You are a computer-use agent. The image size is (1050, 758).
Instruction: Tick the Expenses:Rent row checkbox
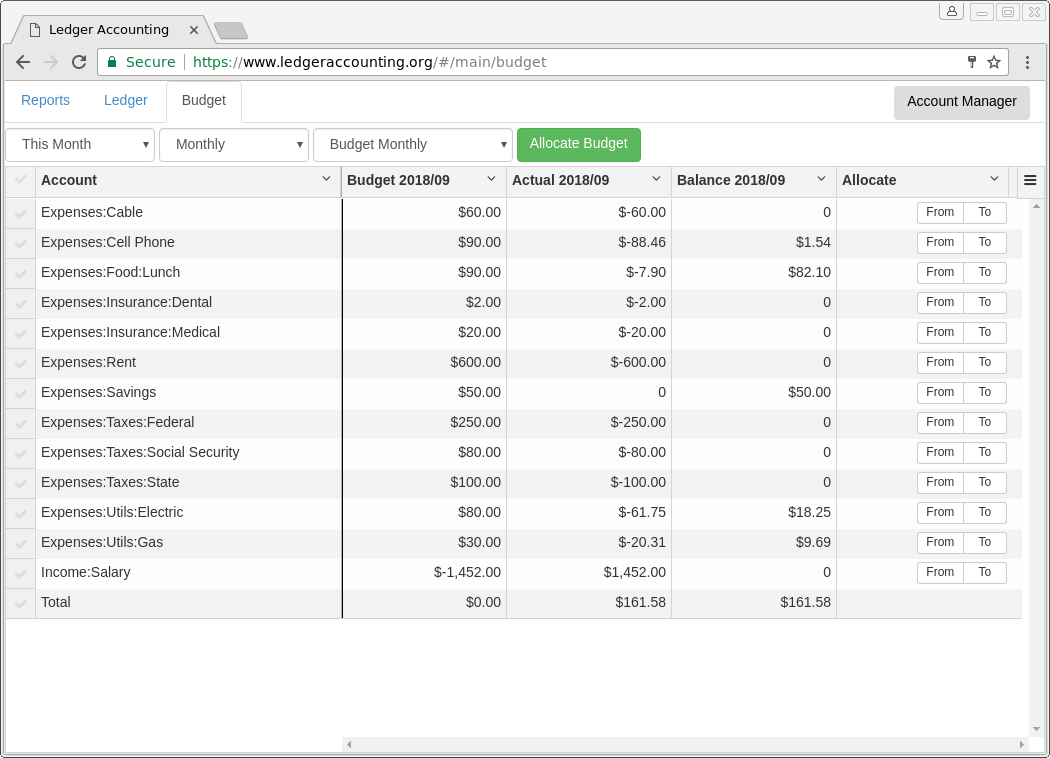20,363
